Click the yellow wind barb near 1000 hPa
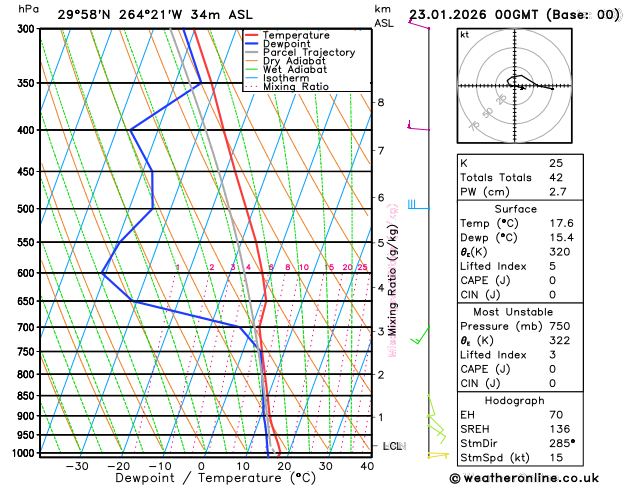629x486 pixels. pos(438,455)
